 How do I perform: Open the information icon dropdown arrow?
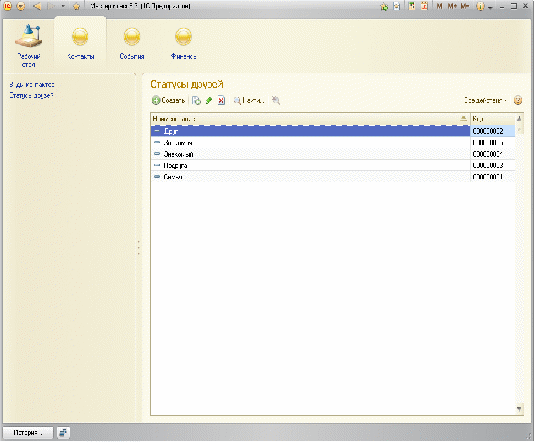click(x=490, y=7)
